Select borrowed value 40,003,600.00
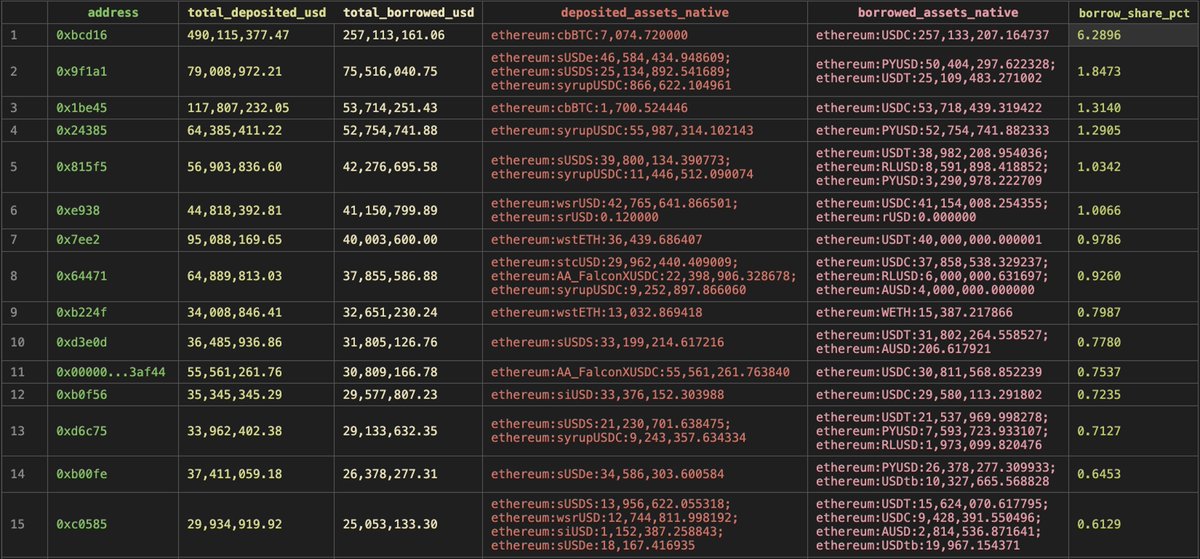The width and height of the screenshot is (1200, 559). [390, 240]
